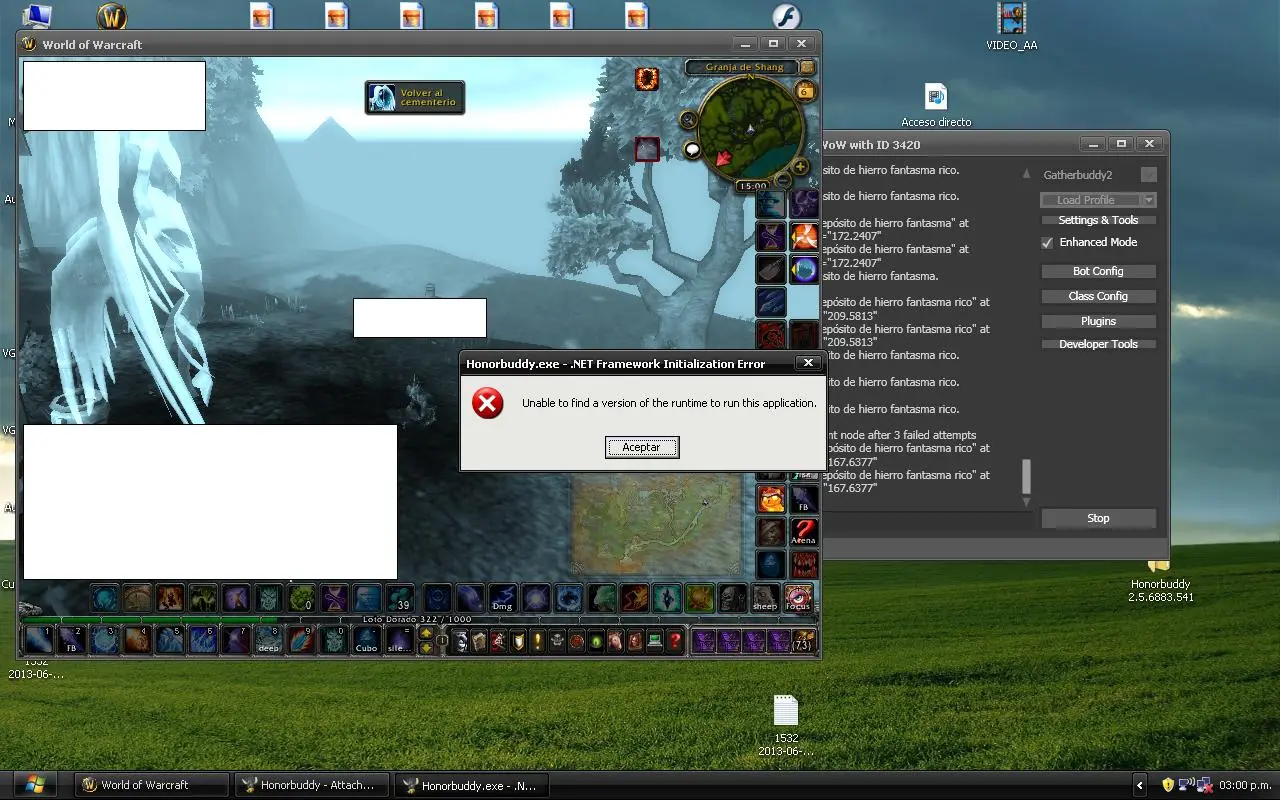The width and height of the screenshot is (1280, 800).
Task: Click the Arena macro with red question mark
Action: pyautogui.click(x=804, y=532)
